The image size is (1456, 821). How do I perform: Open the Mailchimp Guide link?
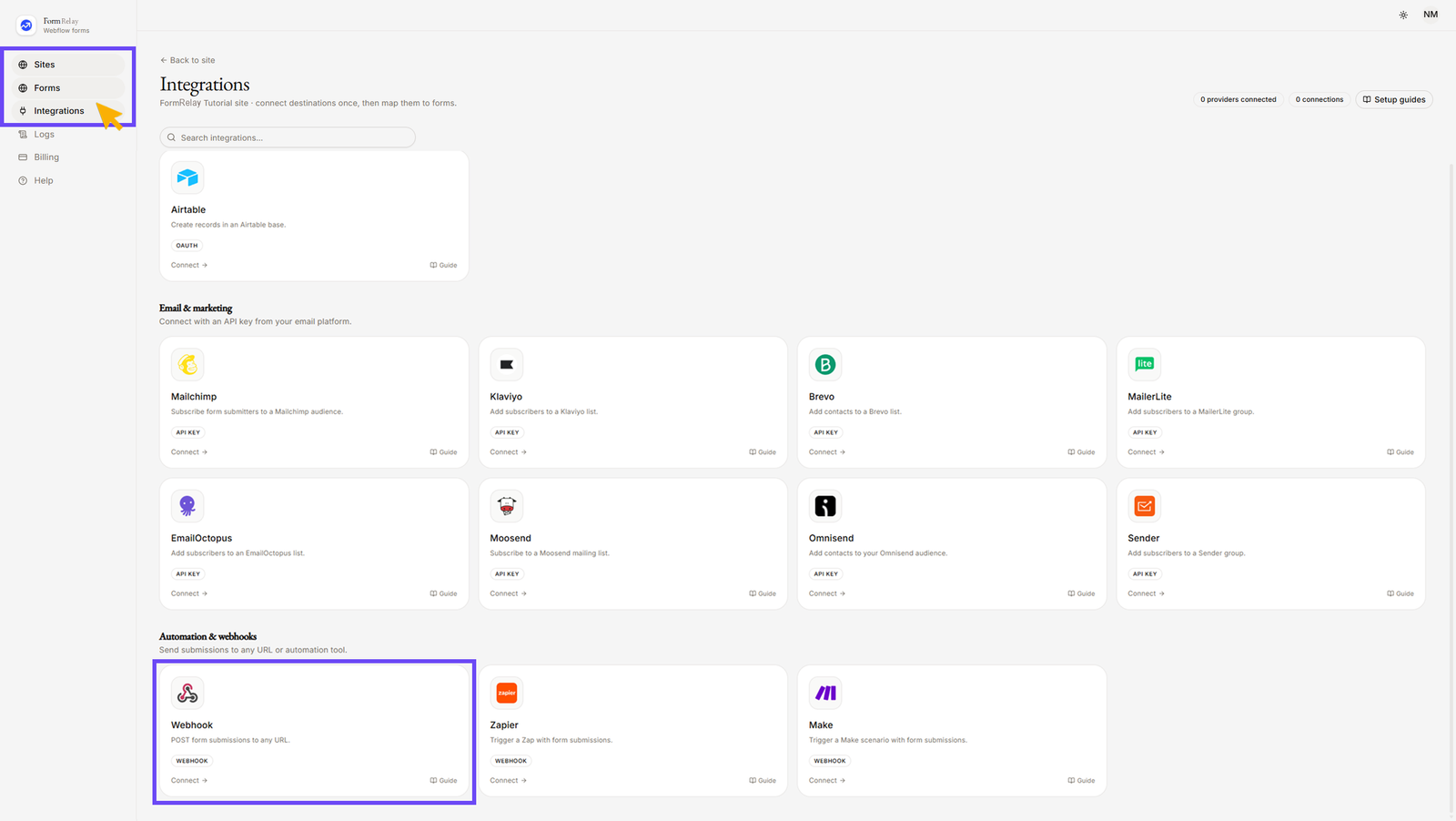pos(444,452)
